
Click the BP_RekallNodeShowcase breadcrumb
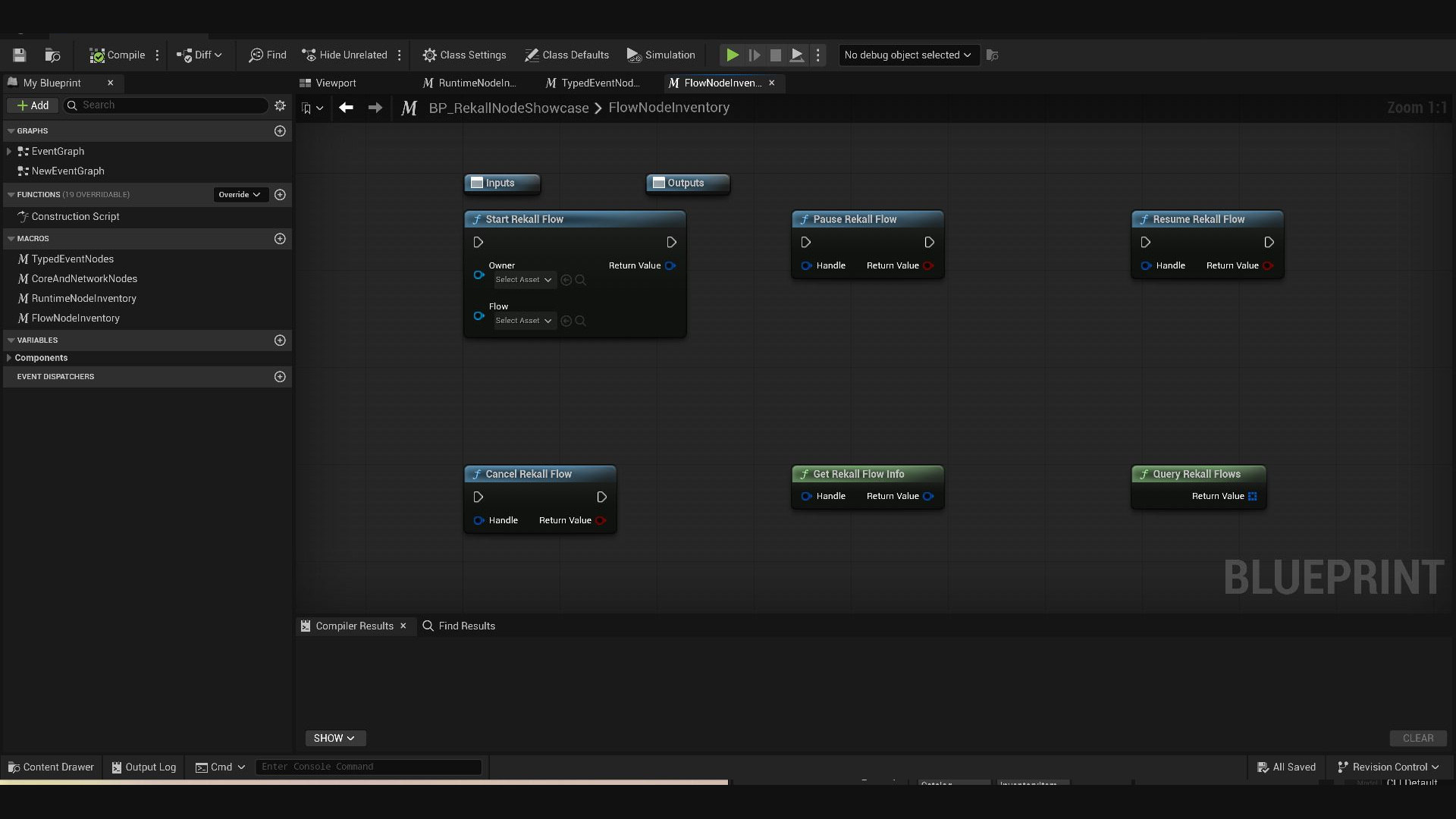[x=509, y=108]
